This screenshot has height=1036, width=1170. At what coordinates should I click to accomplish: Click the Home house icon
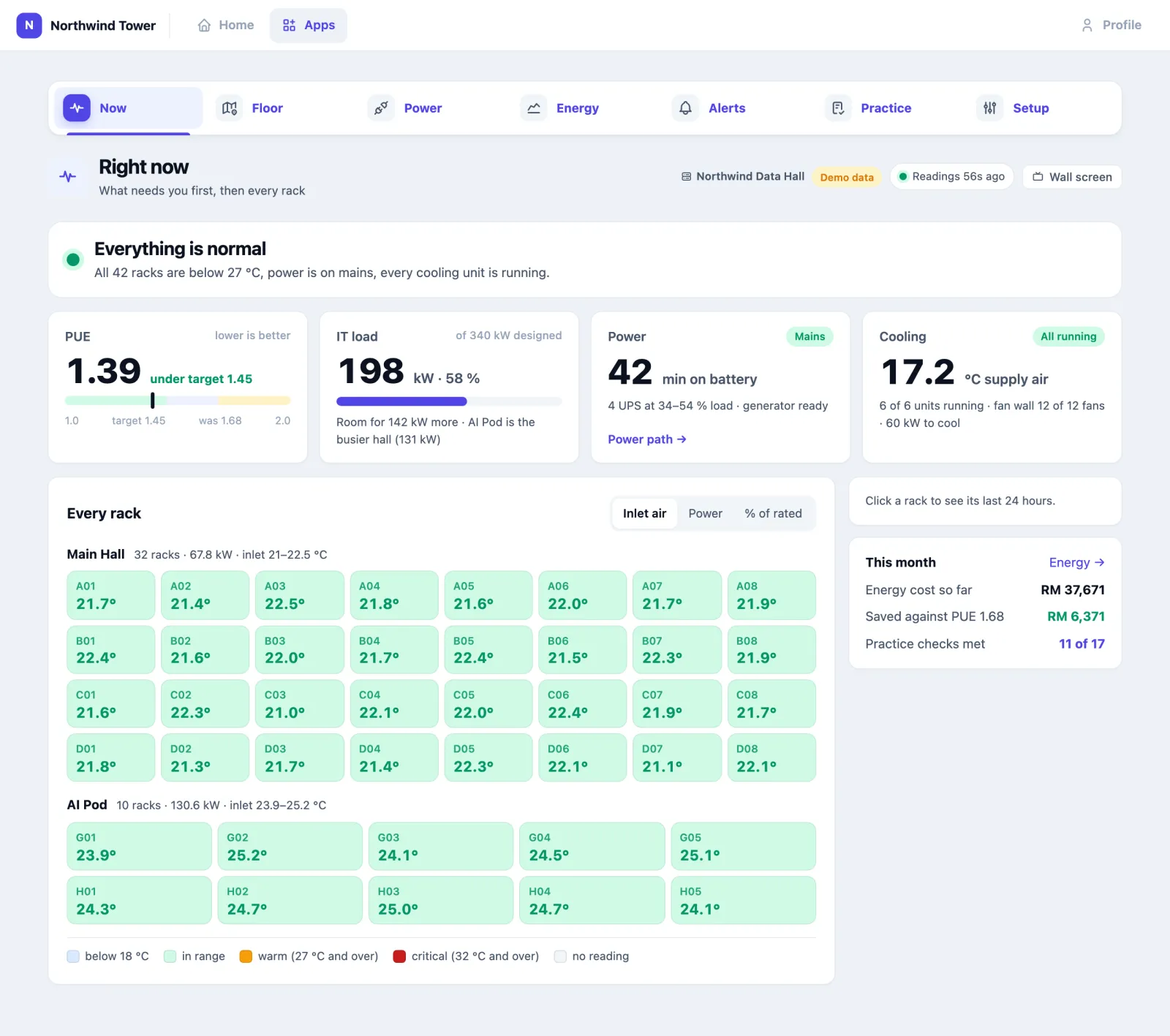pyautogui.click(x=204, y=25)
